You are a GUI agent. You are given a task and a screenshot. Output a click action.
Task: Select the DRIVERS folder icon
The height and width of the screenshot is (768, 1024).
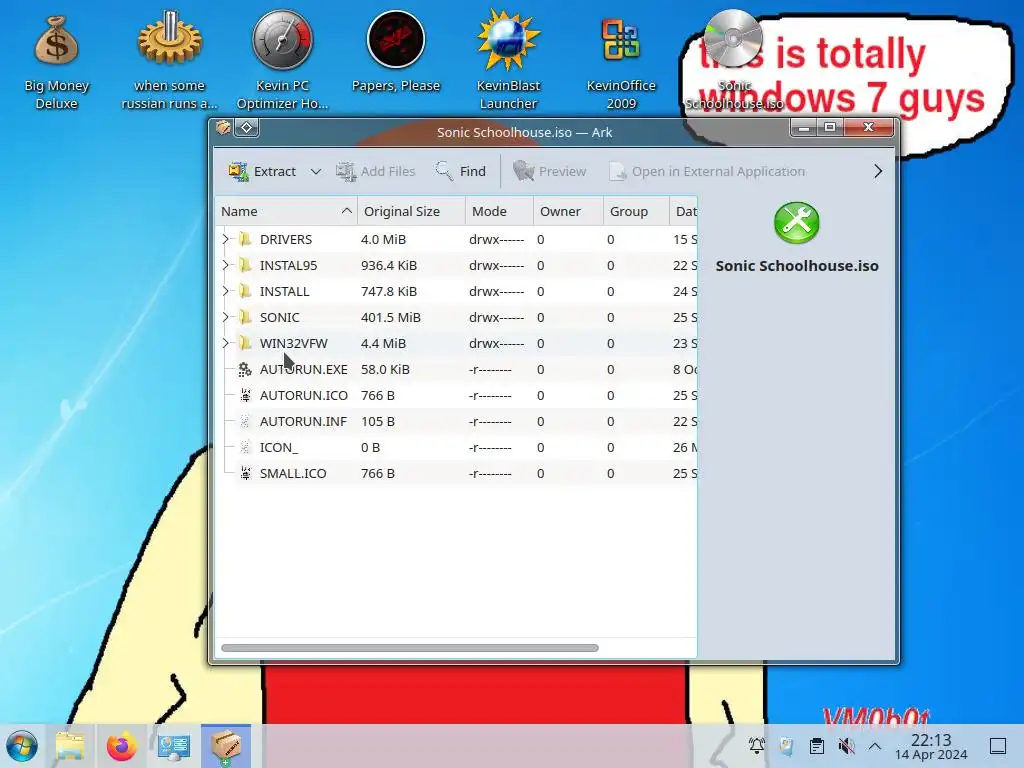tap(245, 239)
